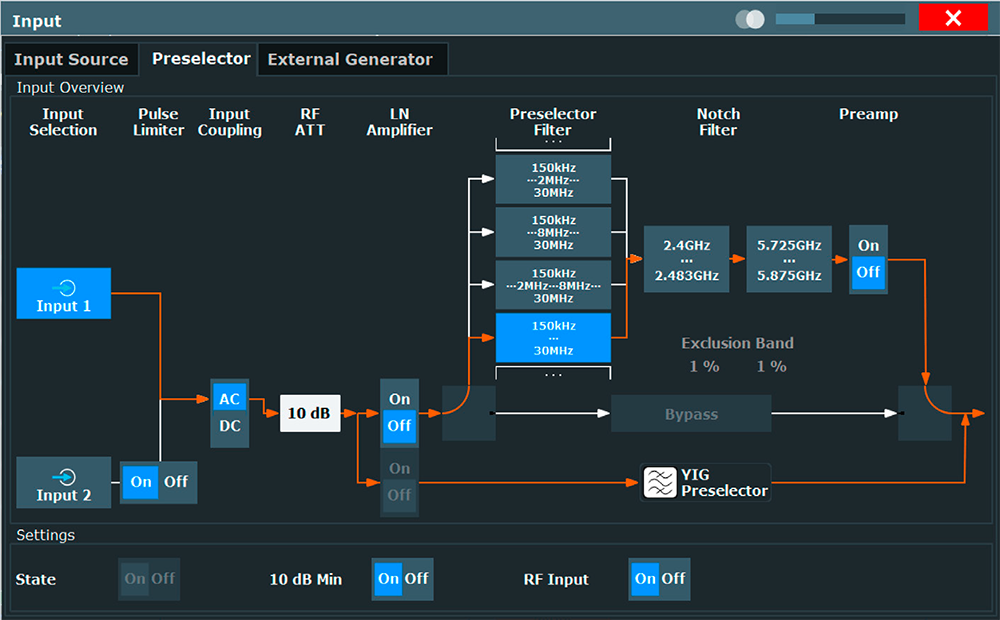Click the output combiner node after Bypass
Screen dimensions: 1000x620
pos(924,413)
